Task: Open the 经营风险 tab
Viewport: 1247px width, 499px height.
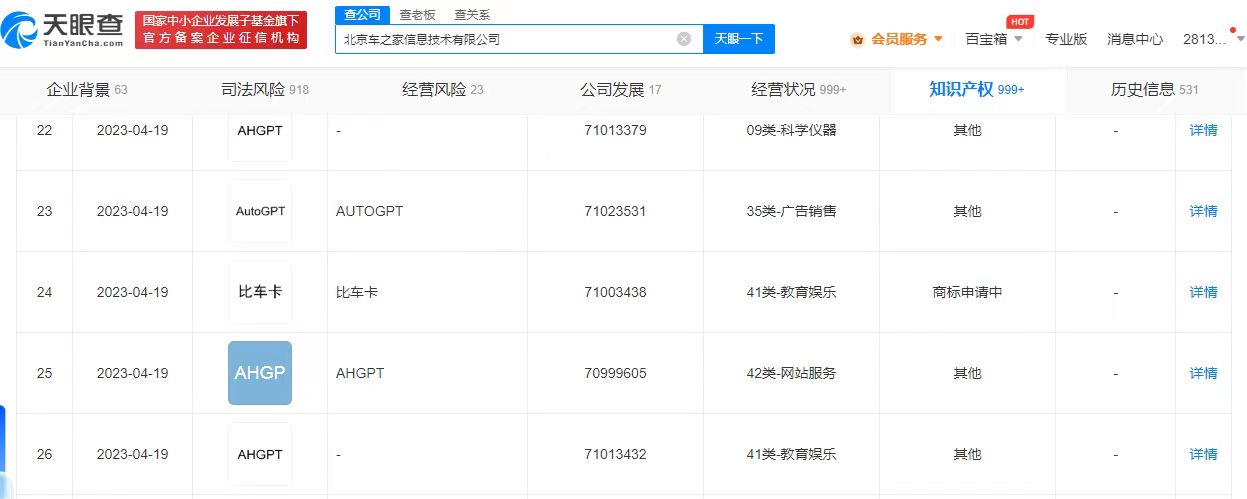Action: pos(443,90)
